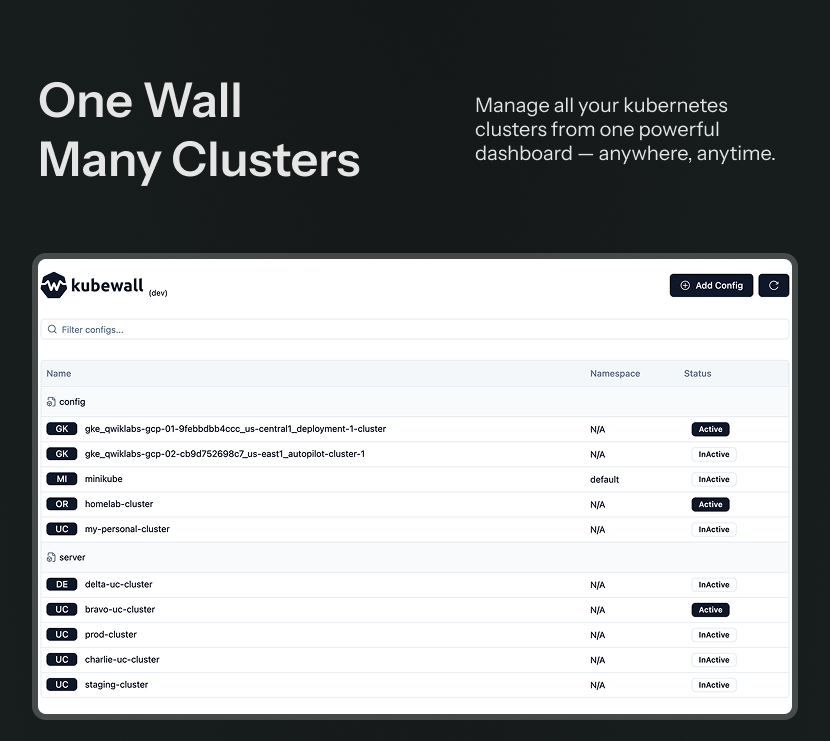Toggle the InActive status badge for minikube
The width and height of the screenshot is (830, 741).
pos(713,478)
